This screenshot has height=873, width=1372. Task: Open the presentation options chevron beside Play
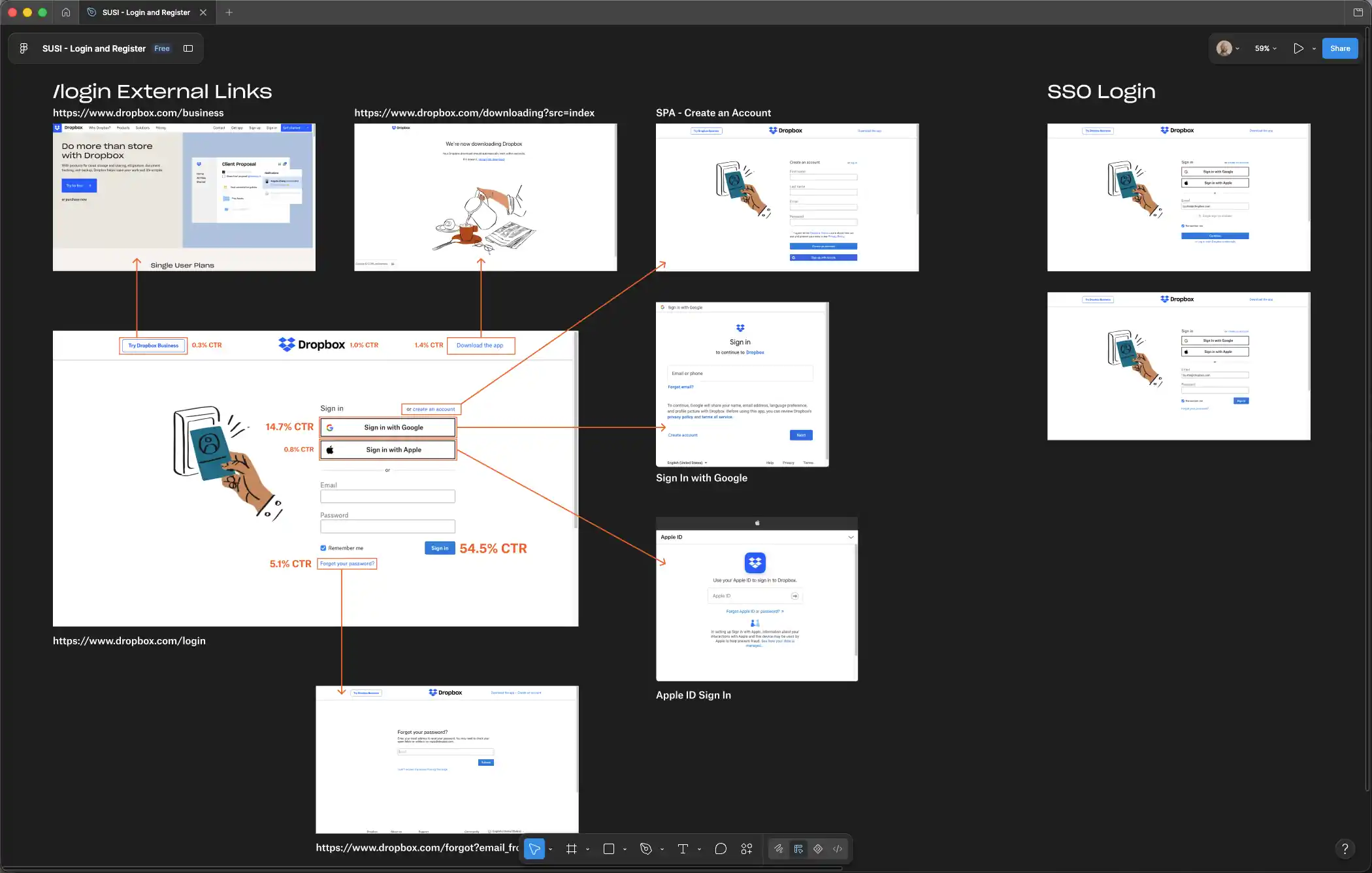[1314, 48]
